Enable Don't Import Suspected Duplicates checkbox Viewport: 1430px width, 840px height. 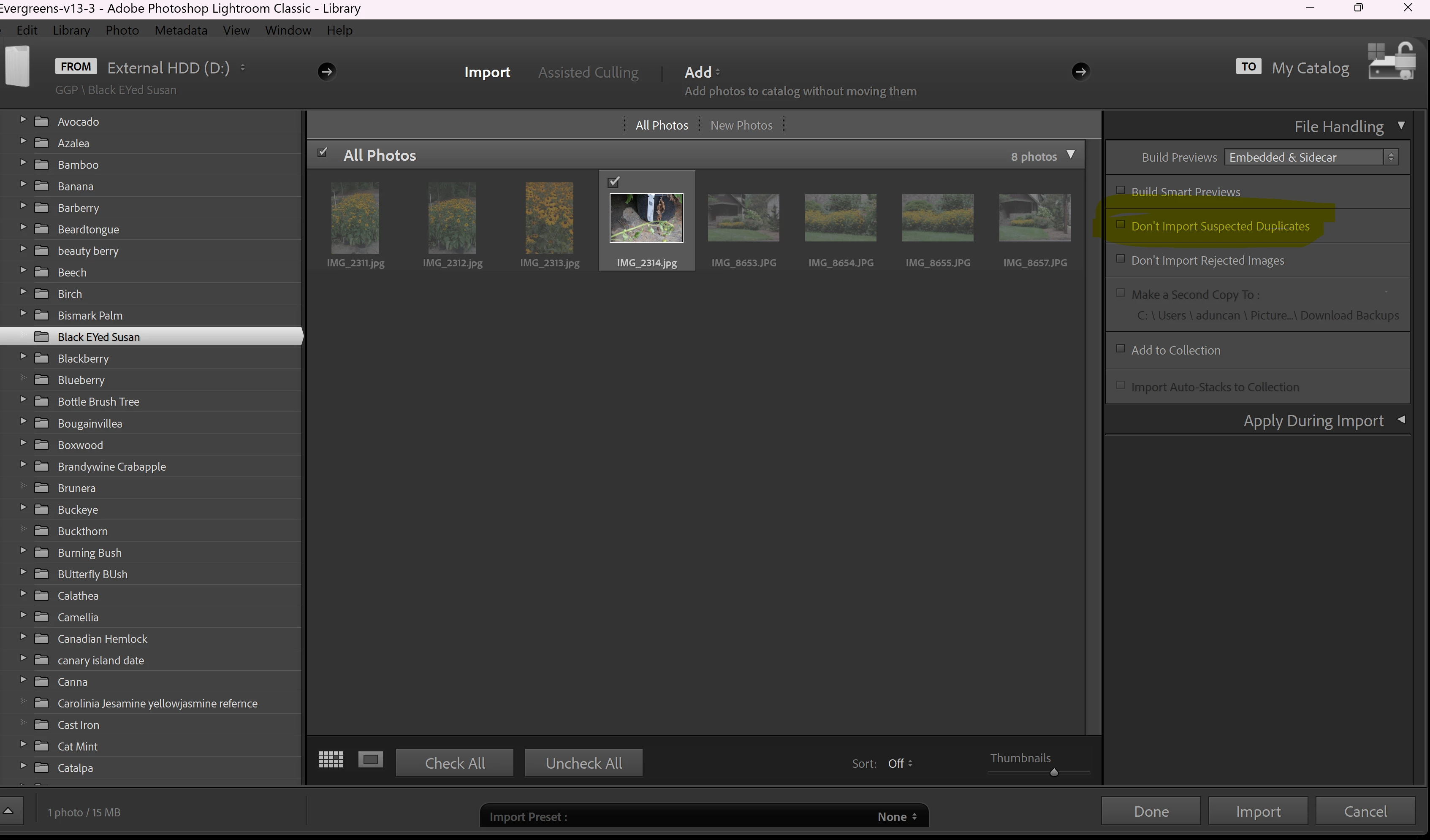[1121, 225]
